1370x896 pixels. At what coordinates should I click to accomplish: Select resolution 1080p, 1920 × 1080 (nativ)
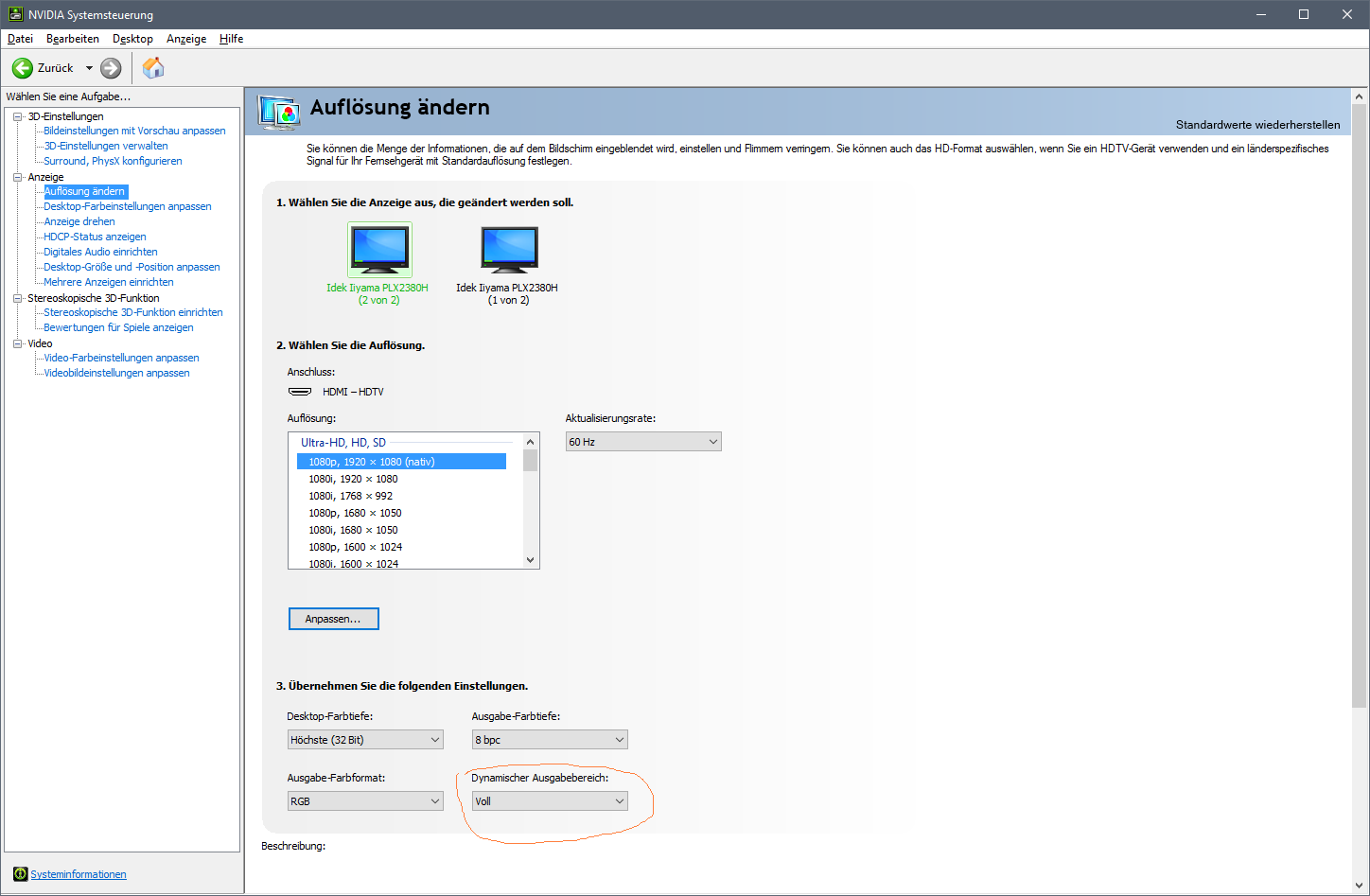402,462
